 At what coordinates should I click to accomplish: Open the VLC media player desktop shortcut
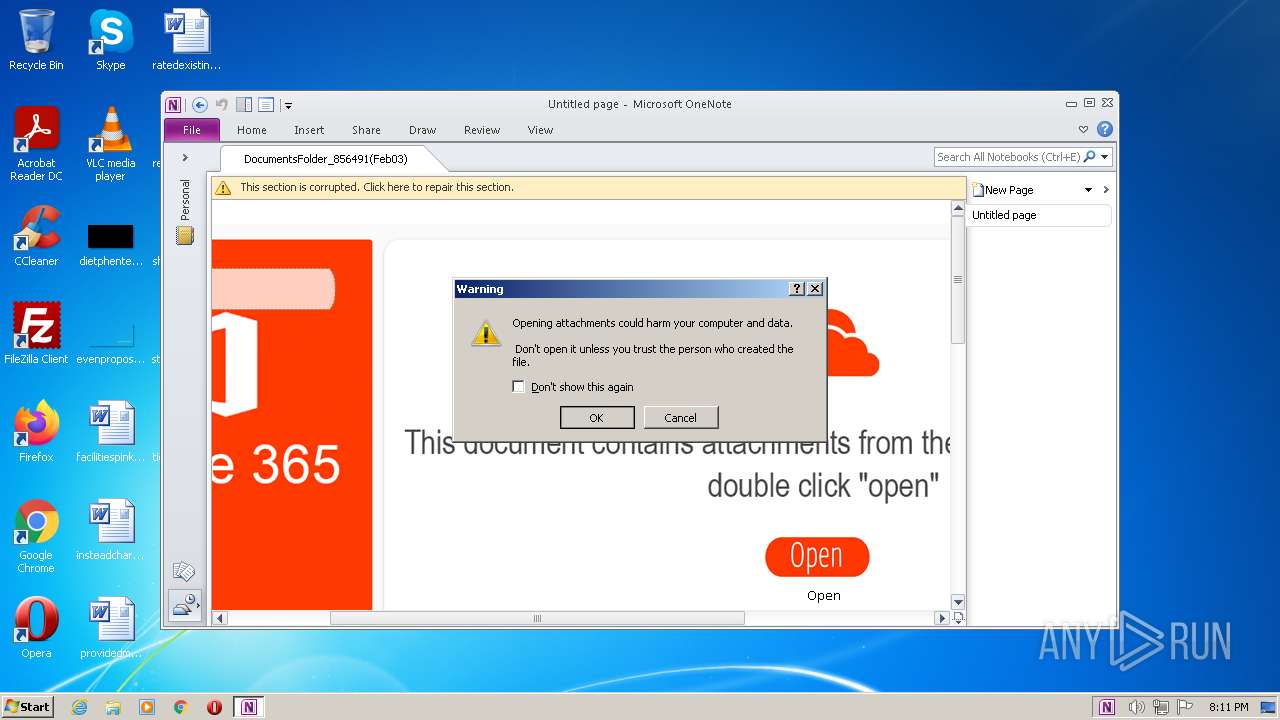[110, 144]
